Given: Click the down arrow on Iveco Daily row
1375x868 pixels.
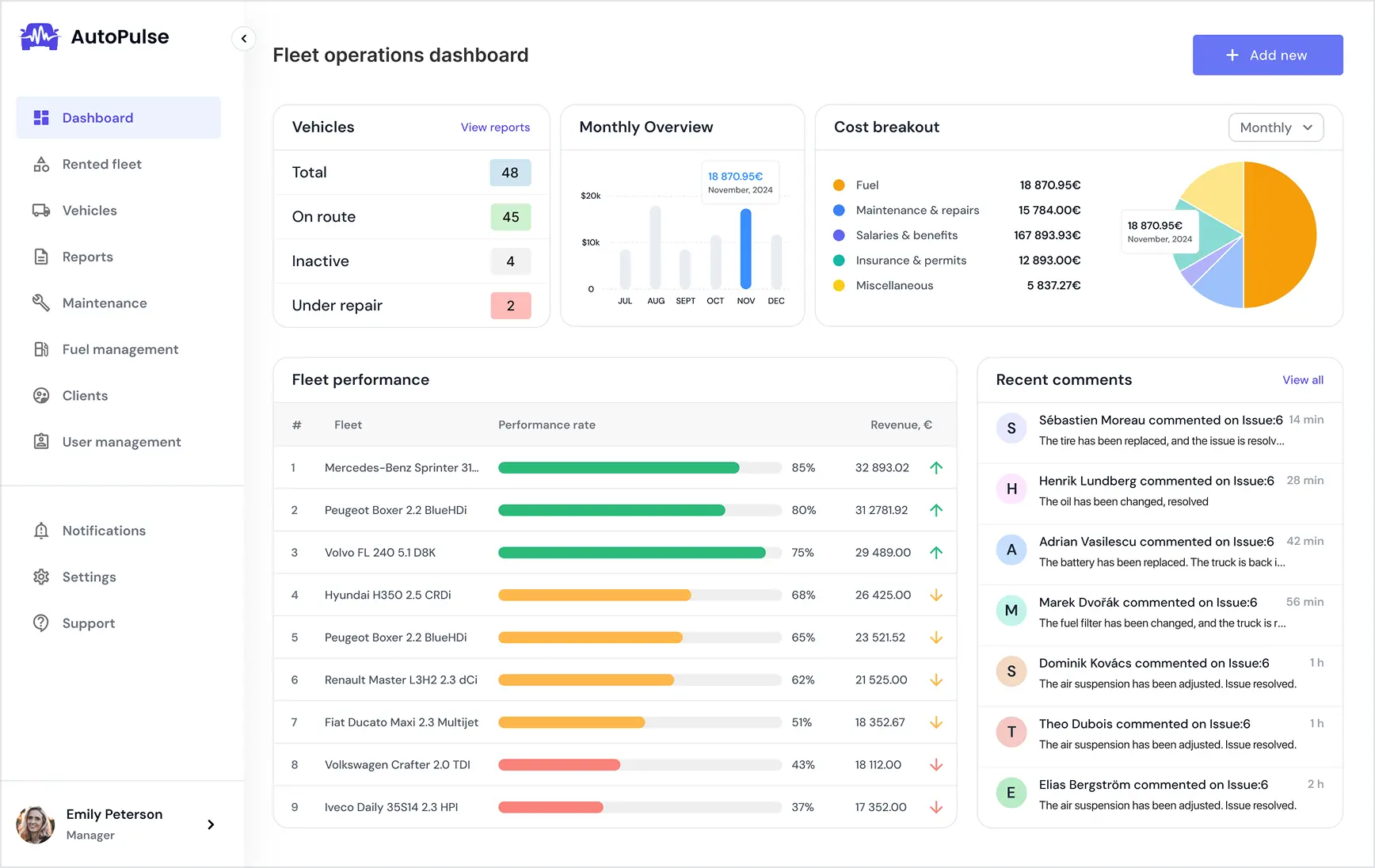Looking at the screenshot, I should click(936, 807).
